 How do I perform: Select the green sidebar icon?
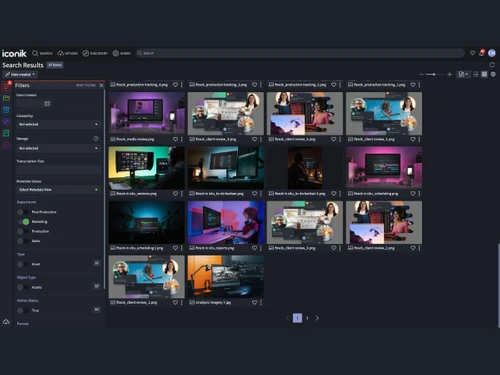coord(6,98)
